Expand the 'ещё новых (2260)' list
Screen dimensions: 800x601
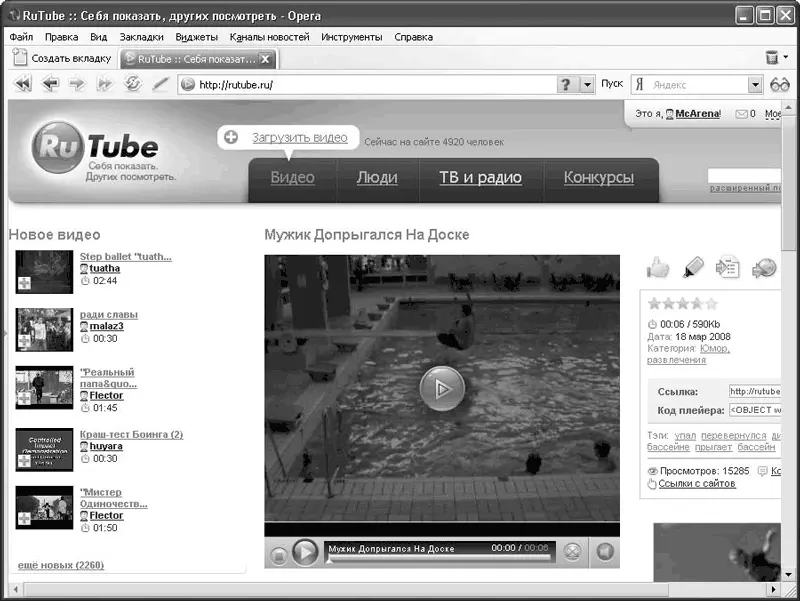tap(61, 566)
